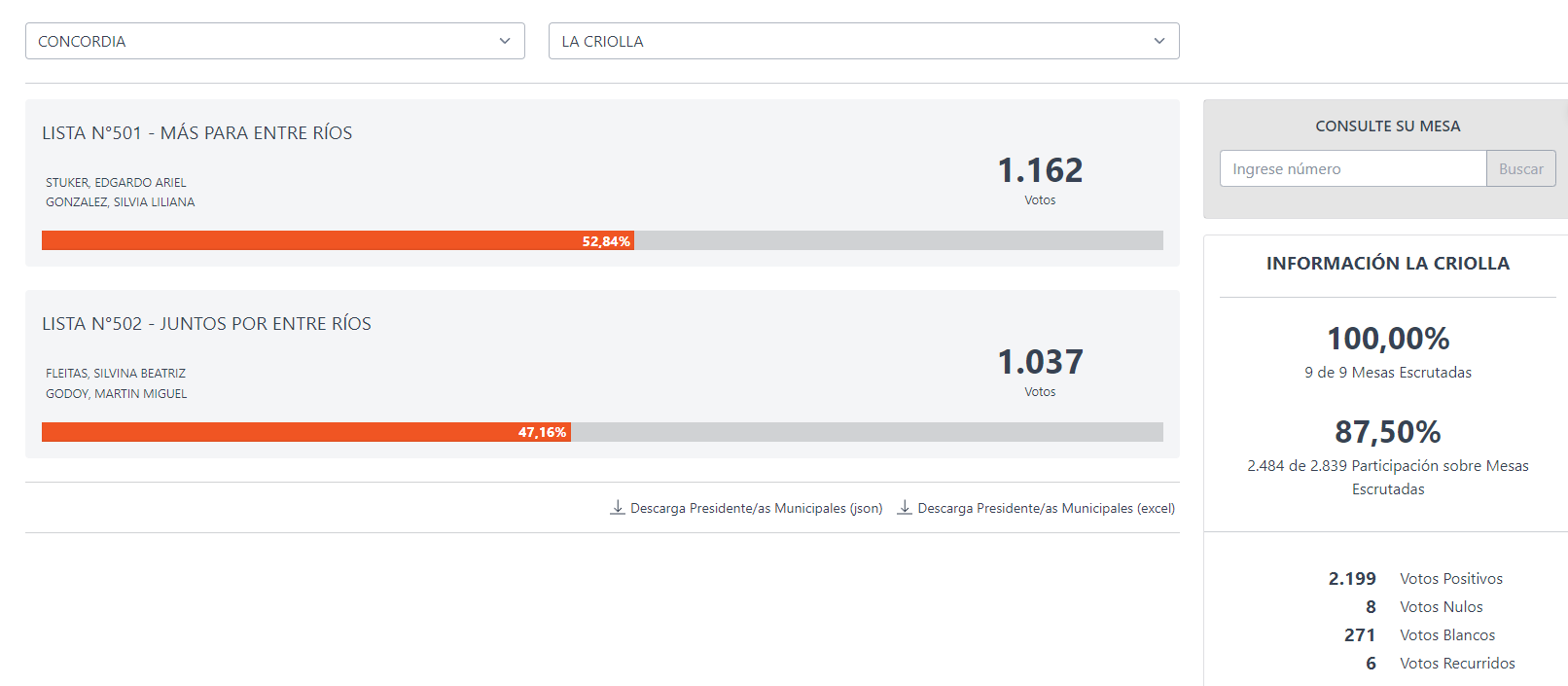Click the chevron arrow in the CONCORDIA selector
This screenshot has height=686, width=1568.
click(x=505, y=41)
